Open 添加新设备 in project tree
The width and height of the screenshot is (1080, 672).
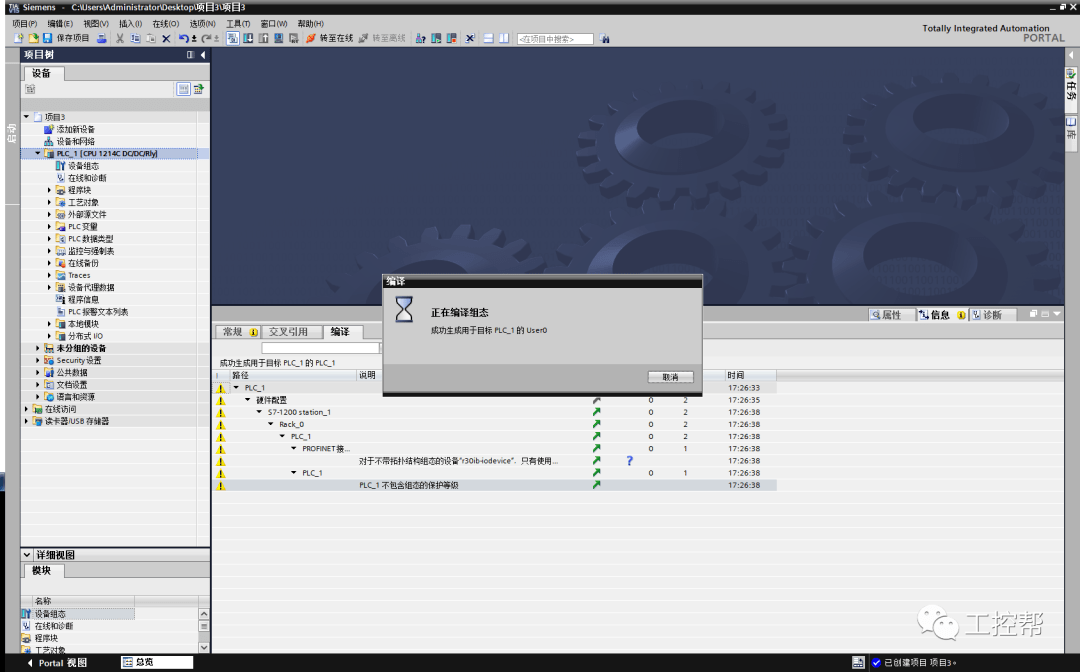pos(75,129)
